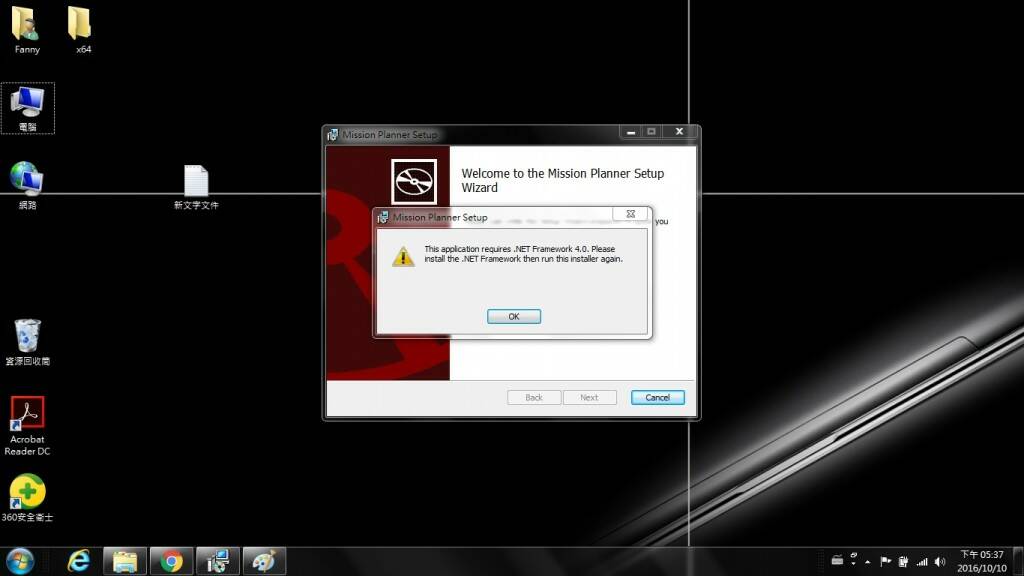Open the Windows Start menu

coord(20,562)
